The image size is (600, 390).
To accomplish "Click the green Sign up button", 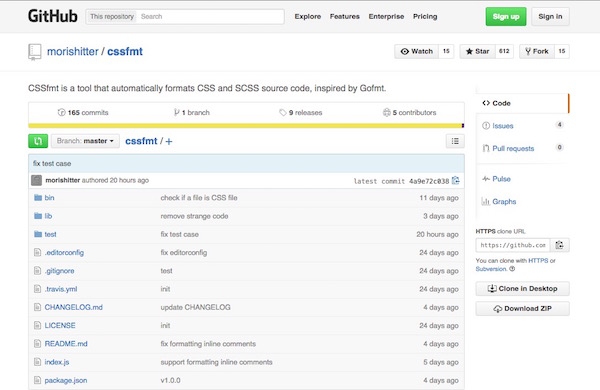I will click(506, 16).
